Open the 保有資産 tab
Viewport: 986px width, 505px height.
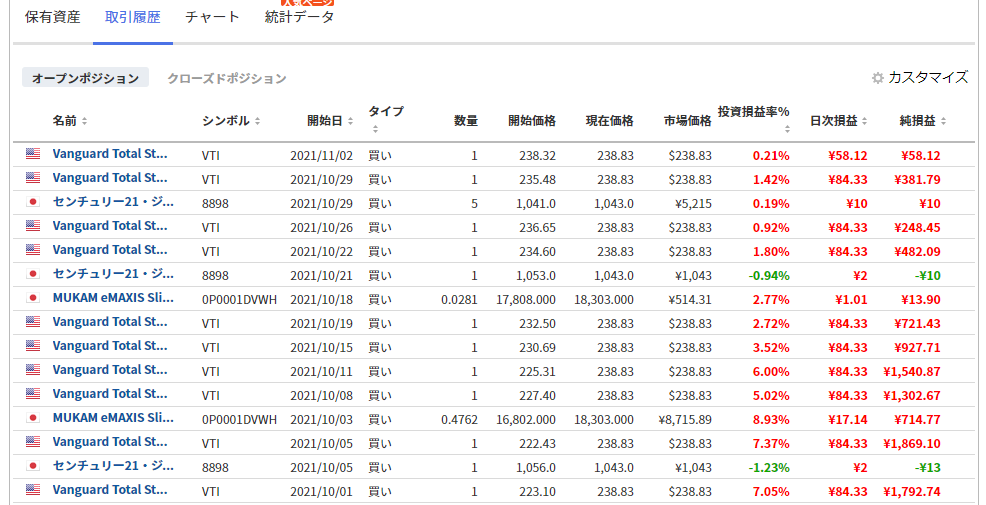[53, 17]
